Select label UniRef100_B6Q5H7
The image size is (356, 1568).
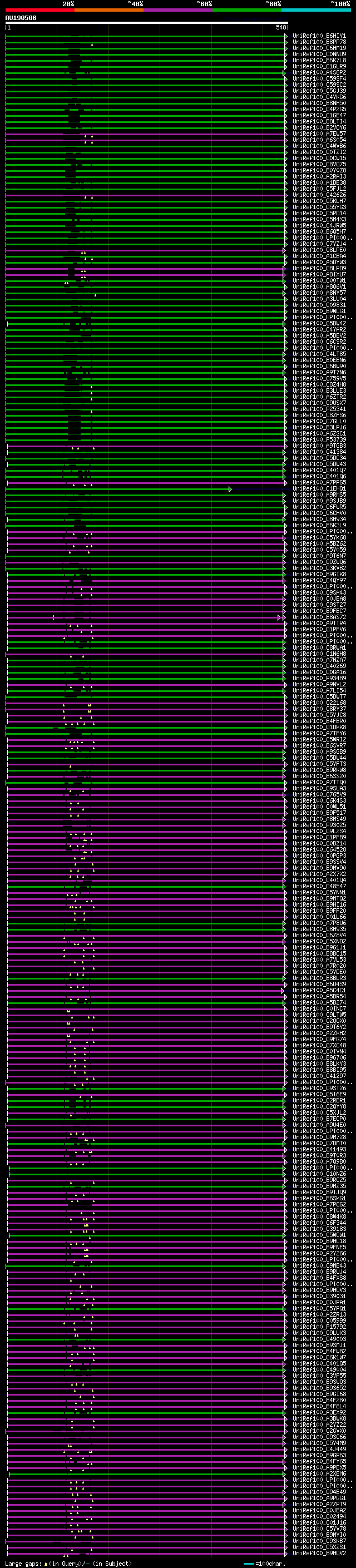319,232
